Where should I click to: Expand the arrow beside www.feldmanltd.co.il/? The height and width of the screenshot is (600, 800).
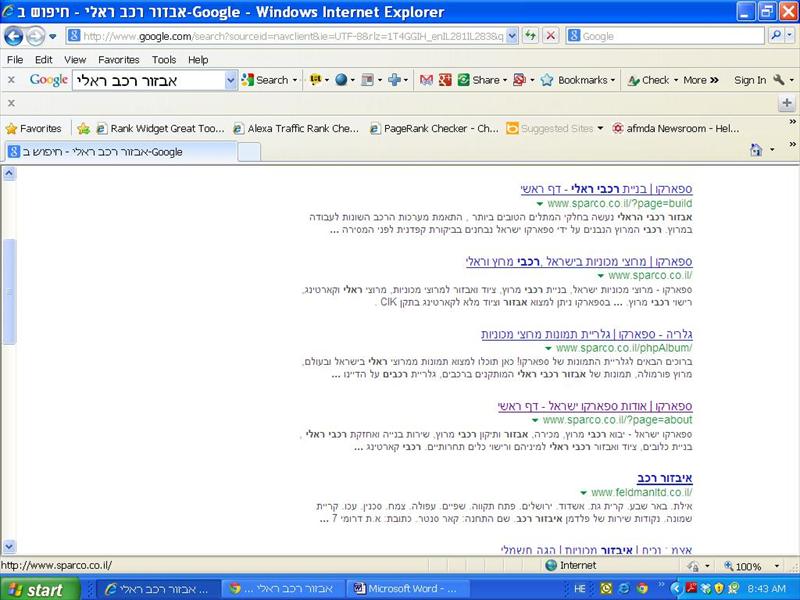point(583,493)
